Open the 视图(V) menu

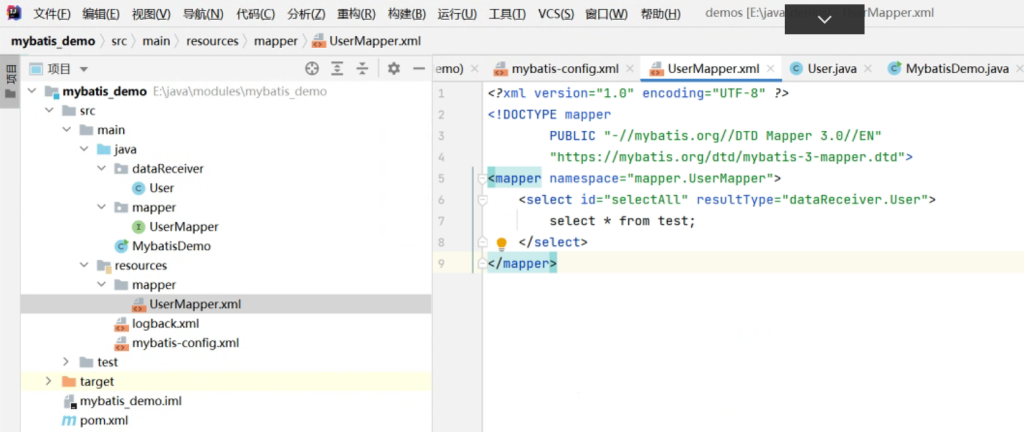151,14
